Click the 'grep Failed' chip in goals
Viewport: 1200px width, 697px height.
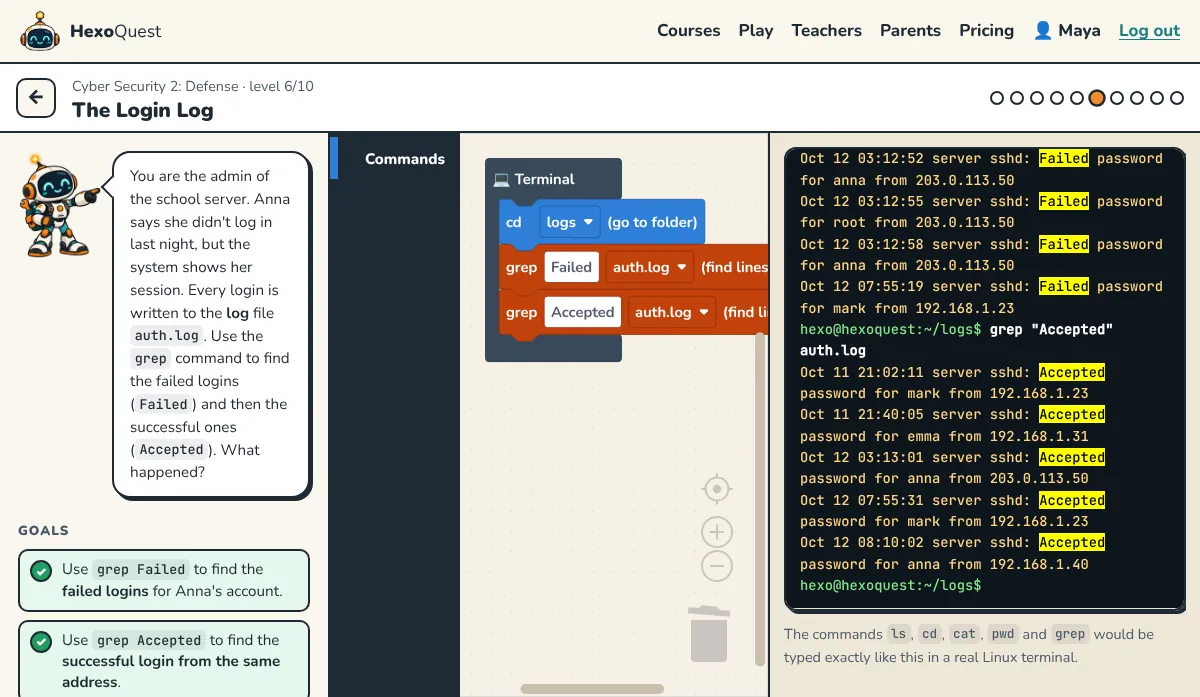[x=141, y=569]
